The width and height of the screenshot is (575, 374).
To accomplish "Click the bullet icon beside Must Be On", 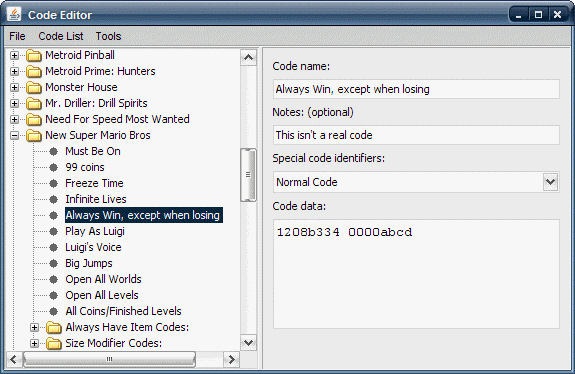I will (x=54, y=151).
